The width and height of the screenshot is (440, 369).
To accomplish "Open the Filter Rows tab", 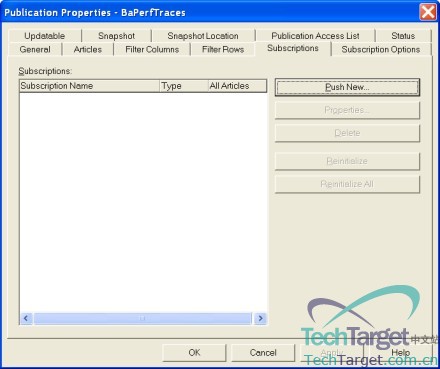I will pyautogui.click(x=223, y=49).
